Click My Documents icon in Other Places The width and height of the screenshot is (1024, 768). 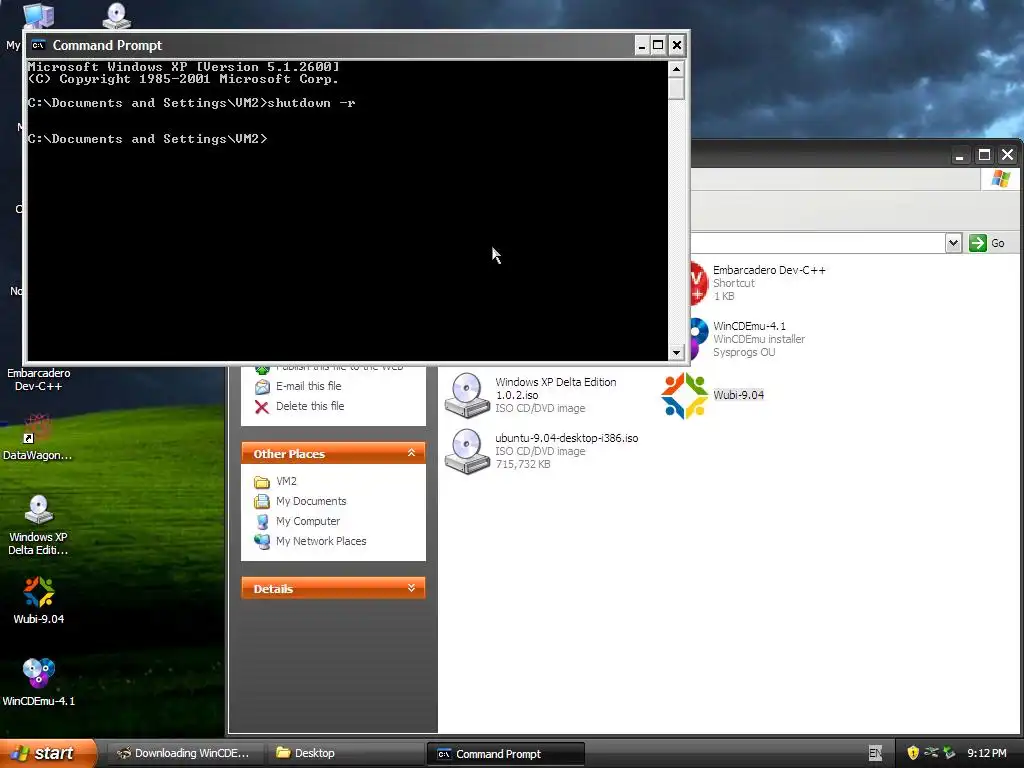click(x=262, y=502)
